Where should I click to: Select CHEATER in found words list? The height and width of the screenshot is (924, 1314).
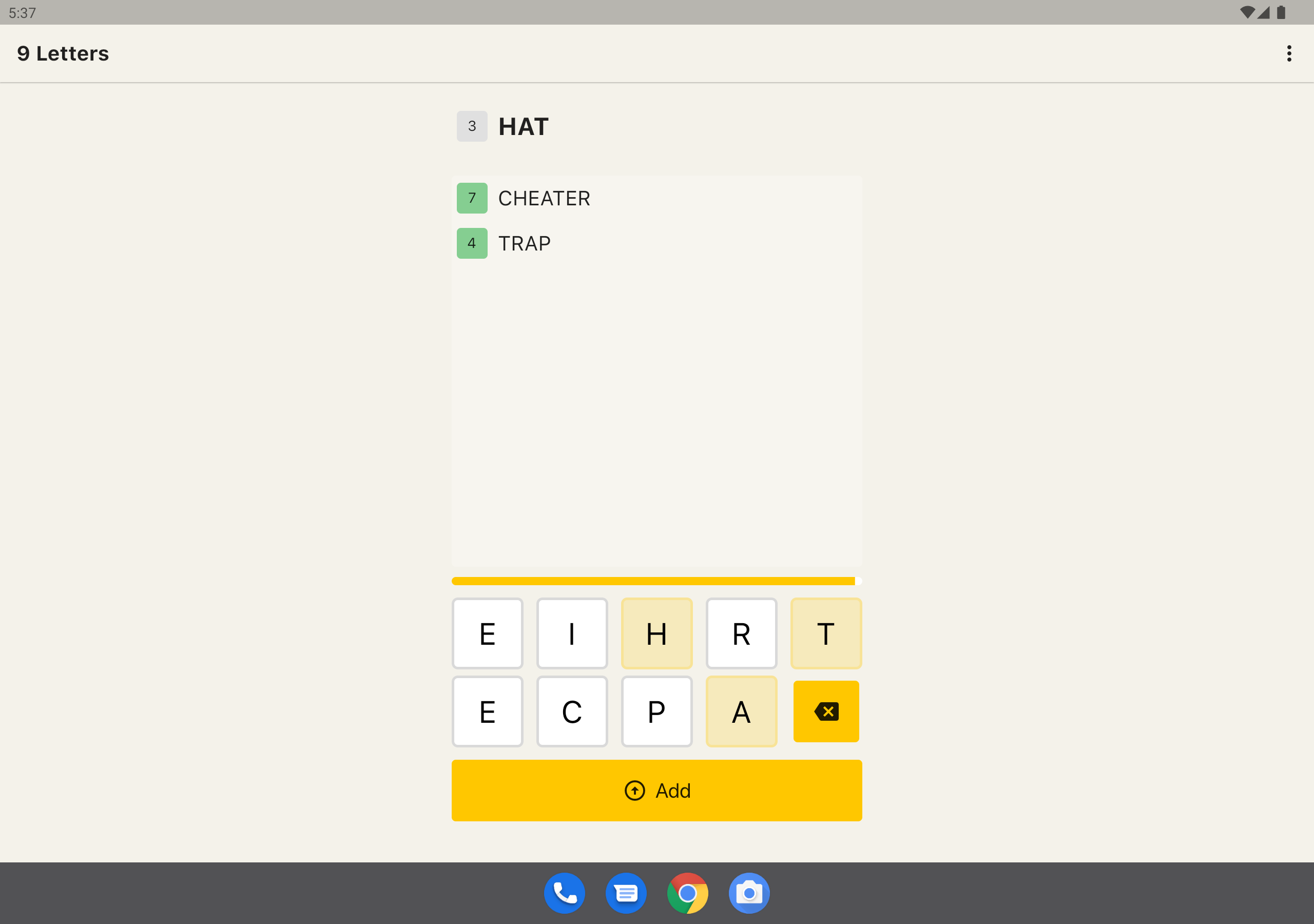click(x=543, y=198)
